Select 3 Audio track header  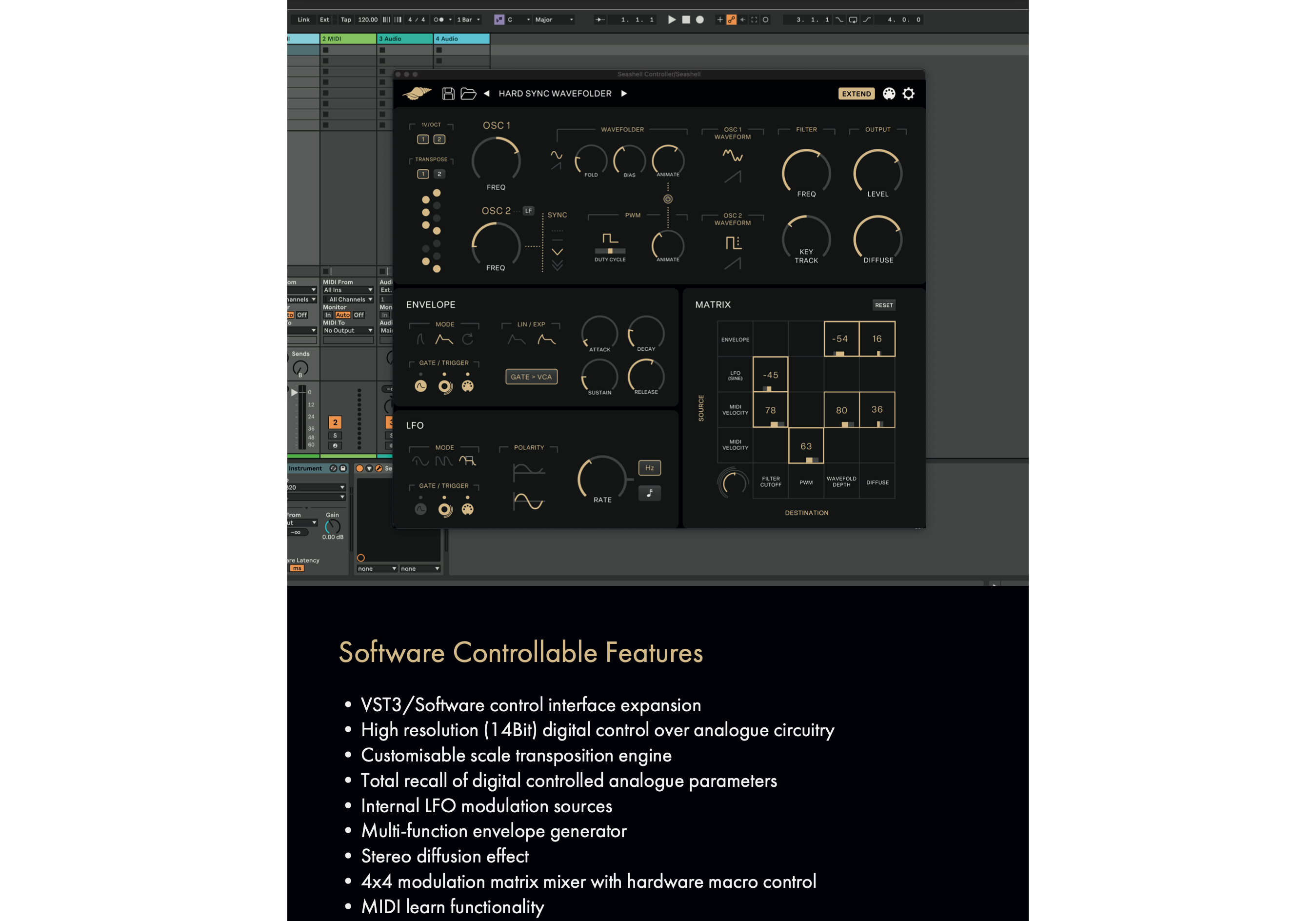(405, 39)
